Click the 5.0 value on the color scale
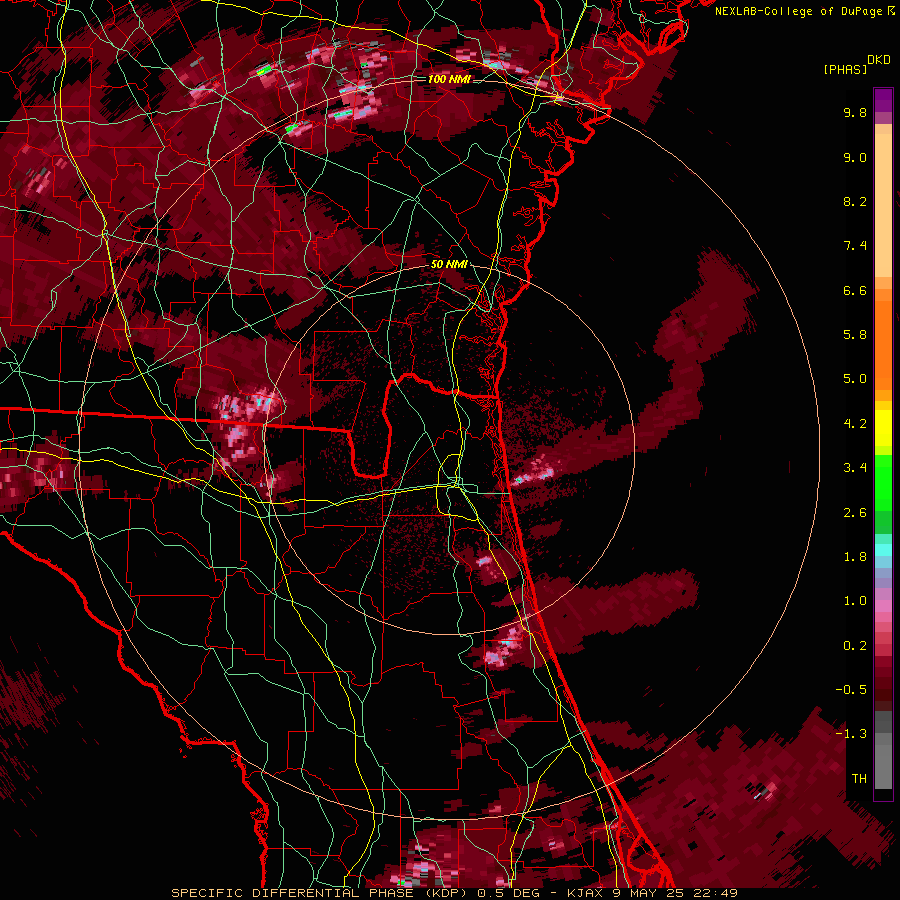The image size is (900, 900). [855, 379]
